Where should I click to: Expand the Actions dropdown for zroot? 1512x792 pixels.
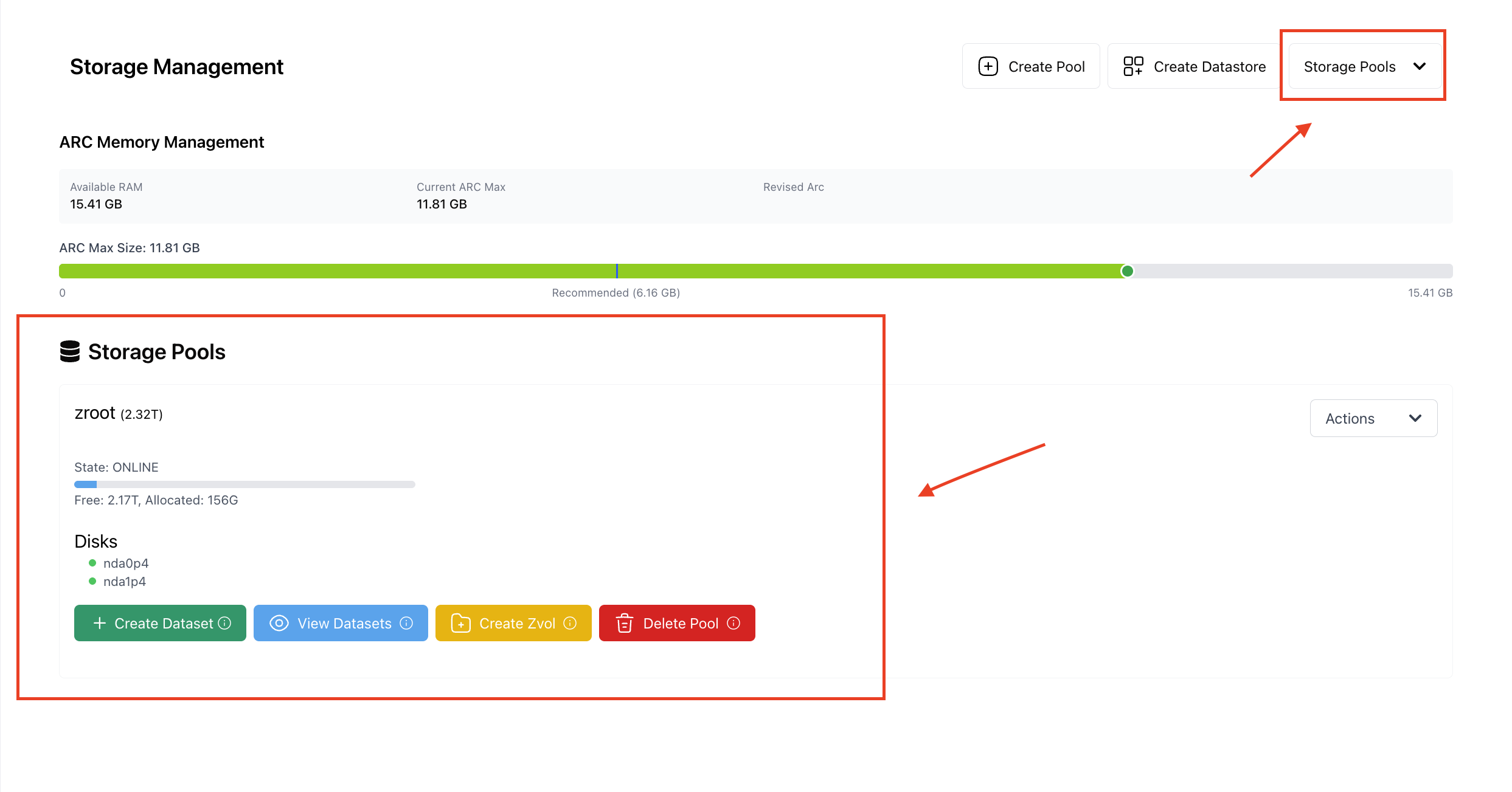tap(1373, 418)
